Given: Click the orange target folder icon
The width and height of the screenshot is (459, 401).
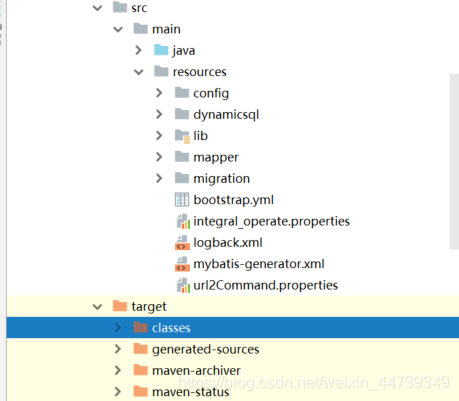Looking at the screenshot, I should [120, 306].
